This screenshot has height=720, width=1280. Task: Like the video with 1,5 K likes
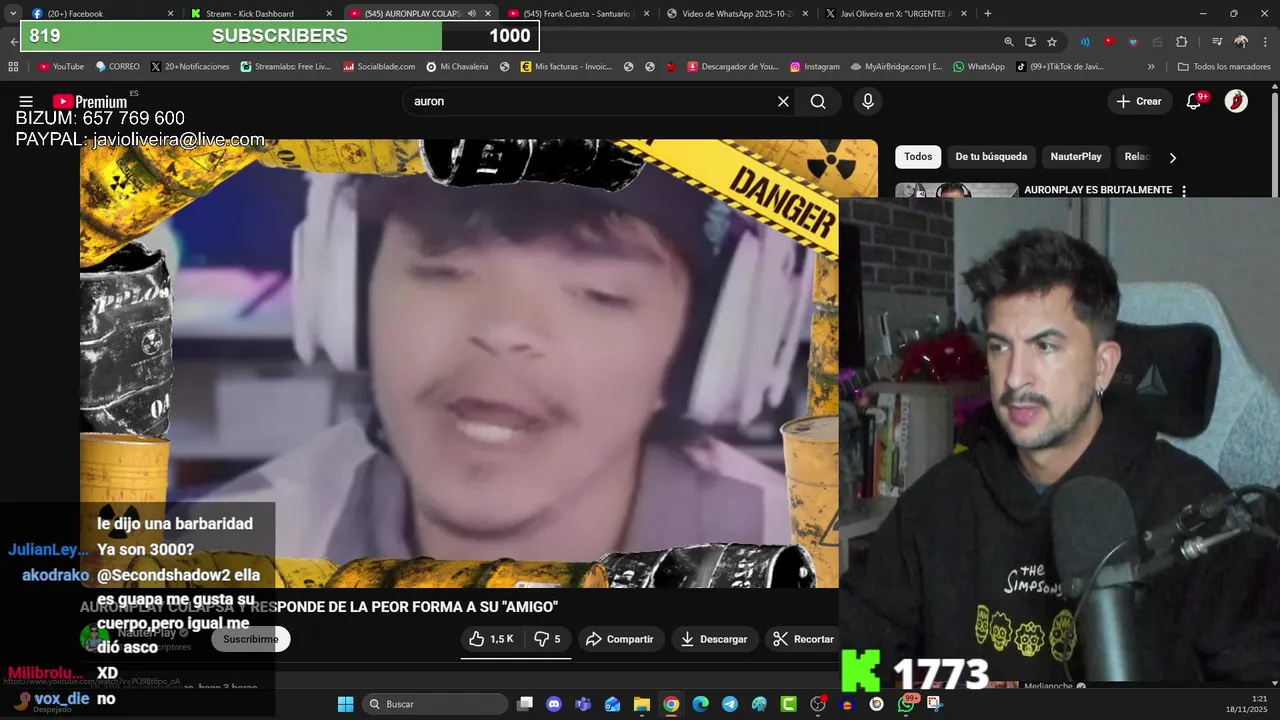tap(490, 639)
